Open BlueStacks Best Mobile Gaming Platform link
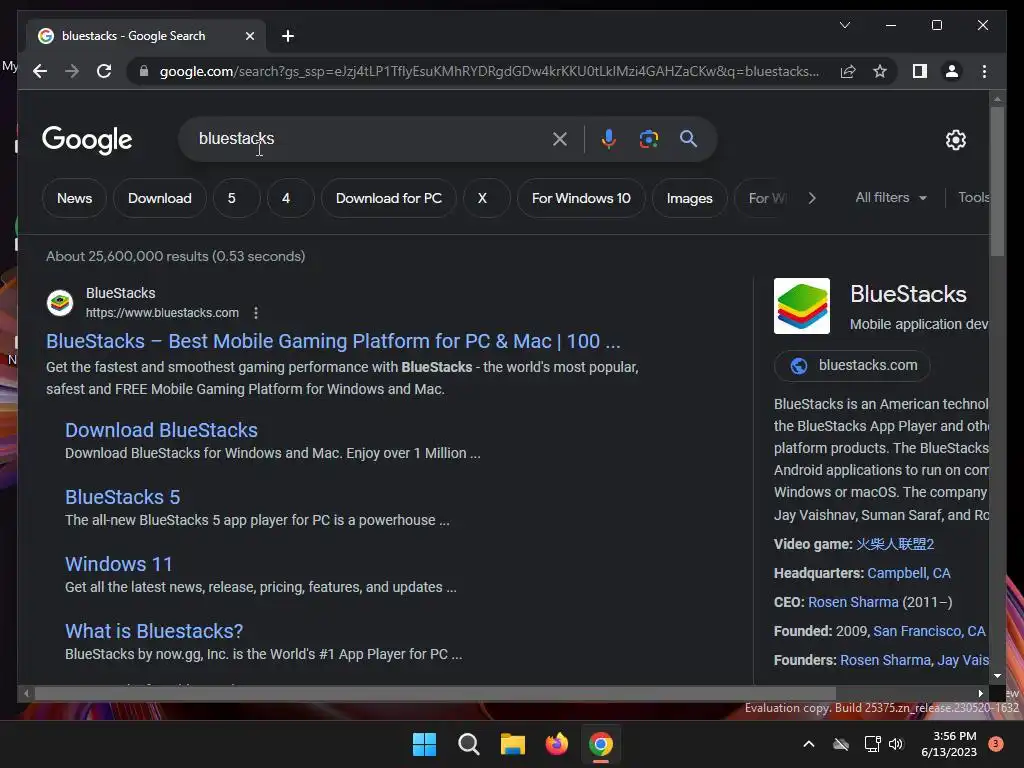The image size is (1024, 768). [333, 341]
